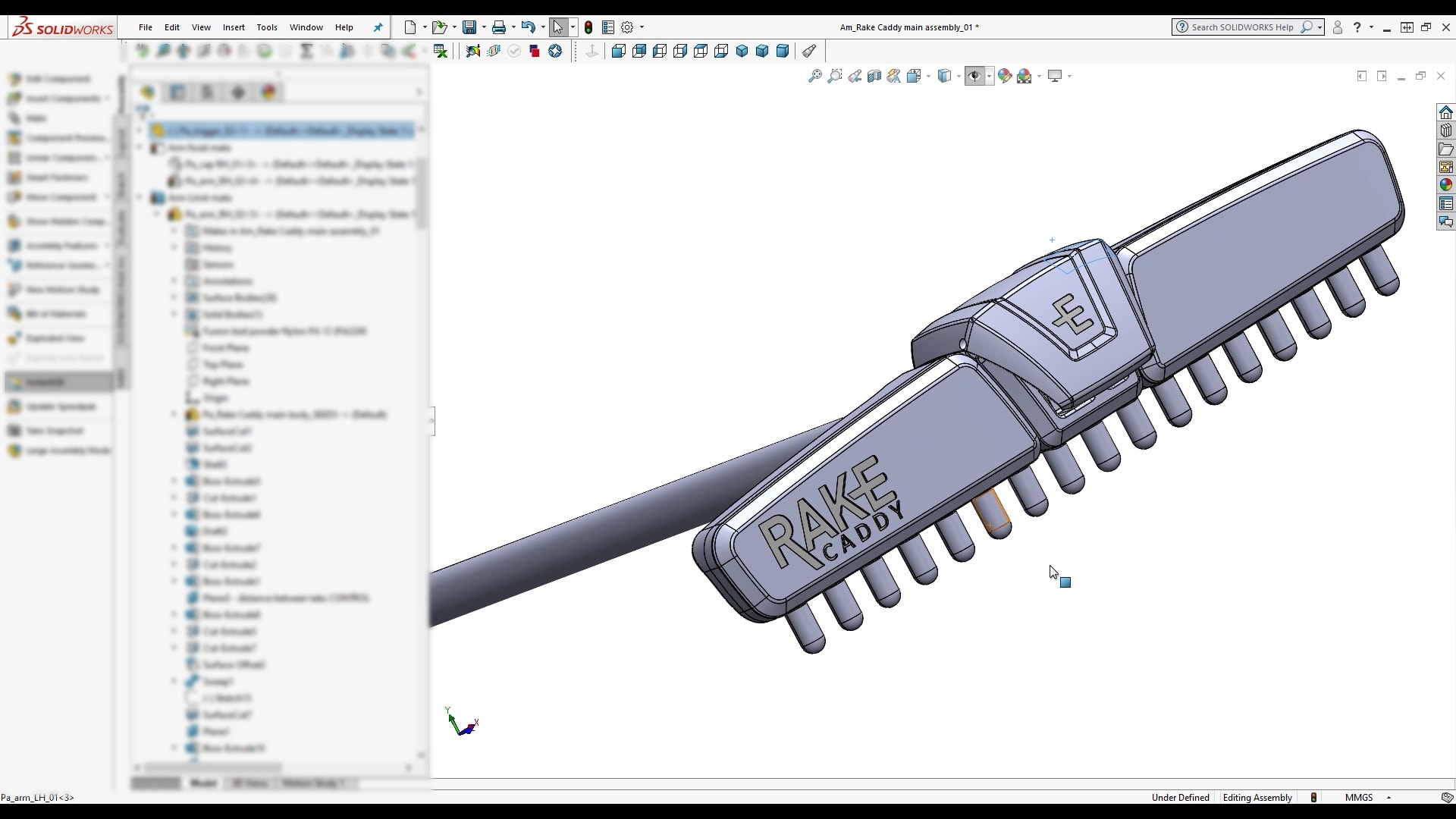Toggle the menu bar pin
This screenshot has width=1456, height=819.
pyautogui.click(x=377, y=27)
